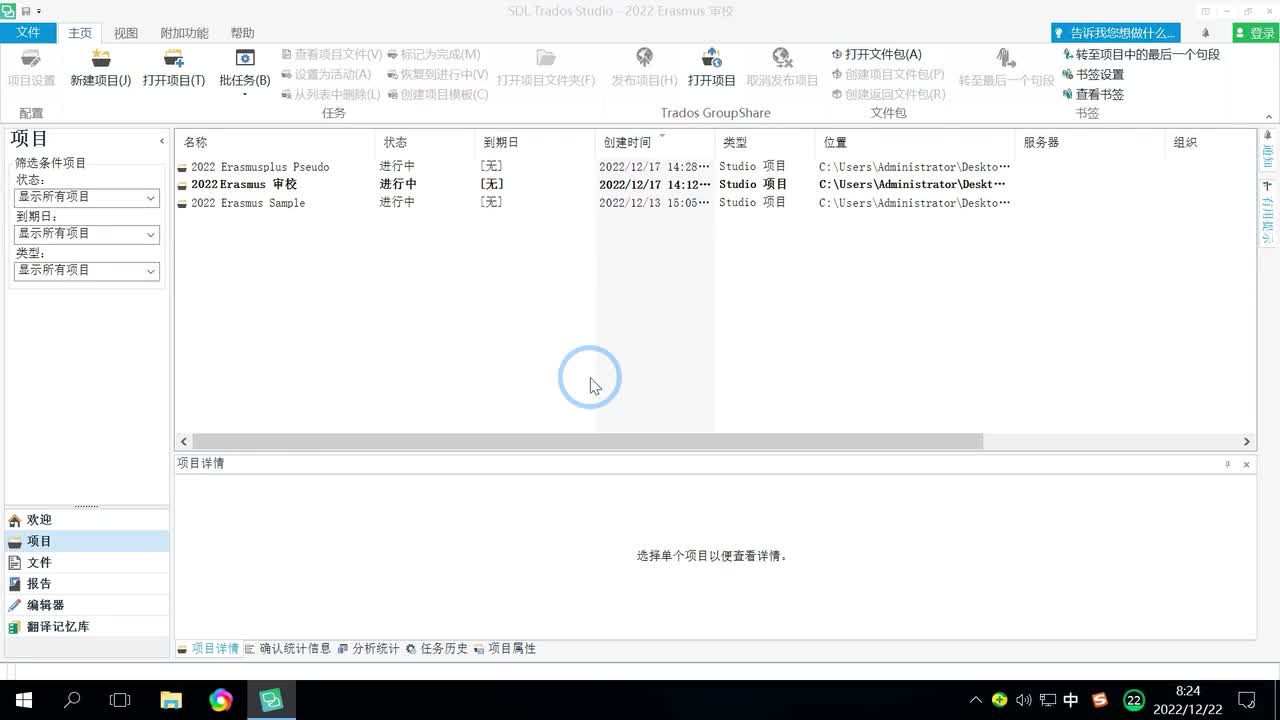The width and height of the screenshot is (1280, 720).
Task: Click the taskbar Search icon
Action: [72, 700]
